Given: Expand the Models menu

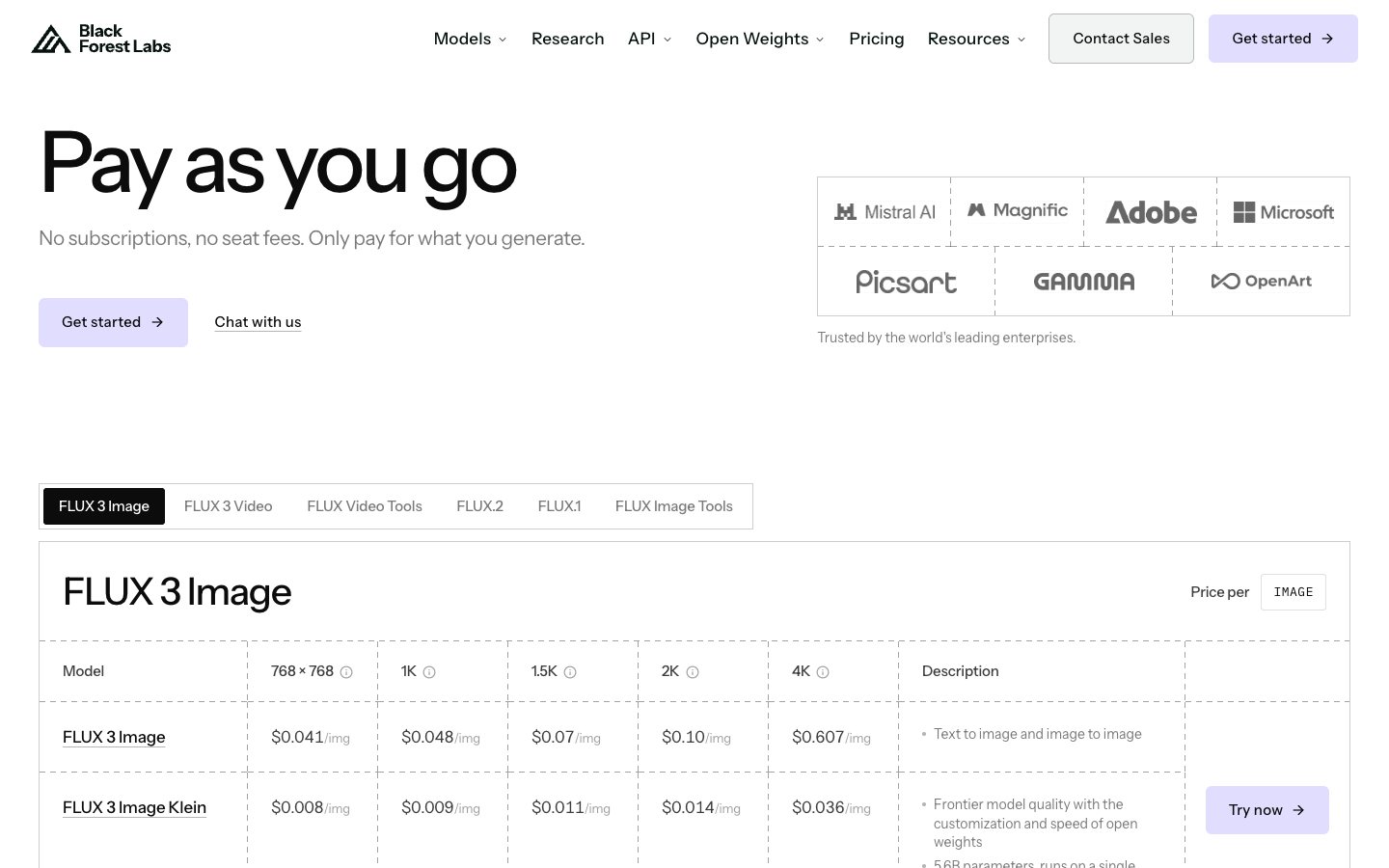Looking at the screenshot, I should click(471, 39).
